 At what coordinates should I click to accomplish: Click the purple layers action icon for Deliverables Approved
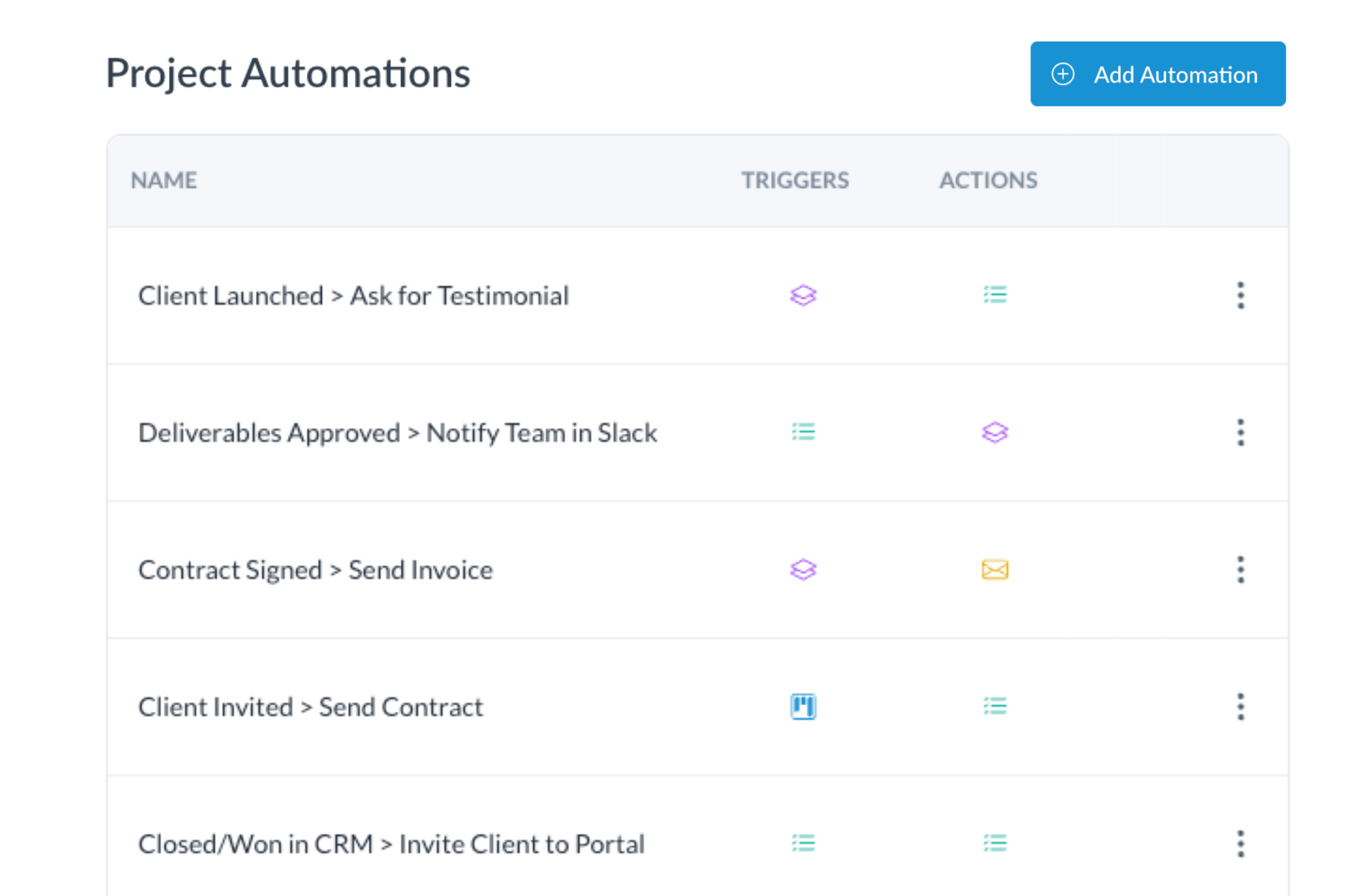[995, 432]
